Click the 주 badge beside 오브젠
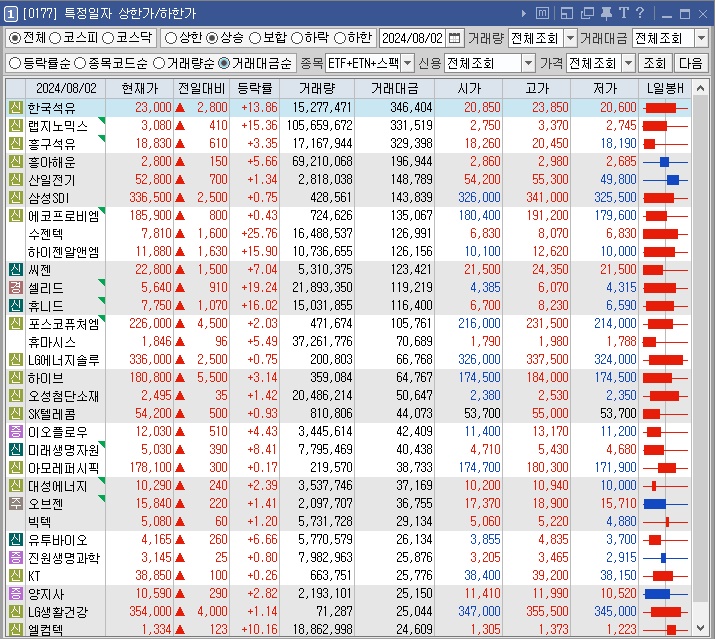The width and height of the screenshot is (715, 639). click(16, 504)
